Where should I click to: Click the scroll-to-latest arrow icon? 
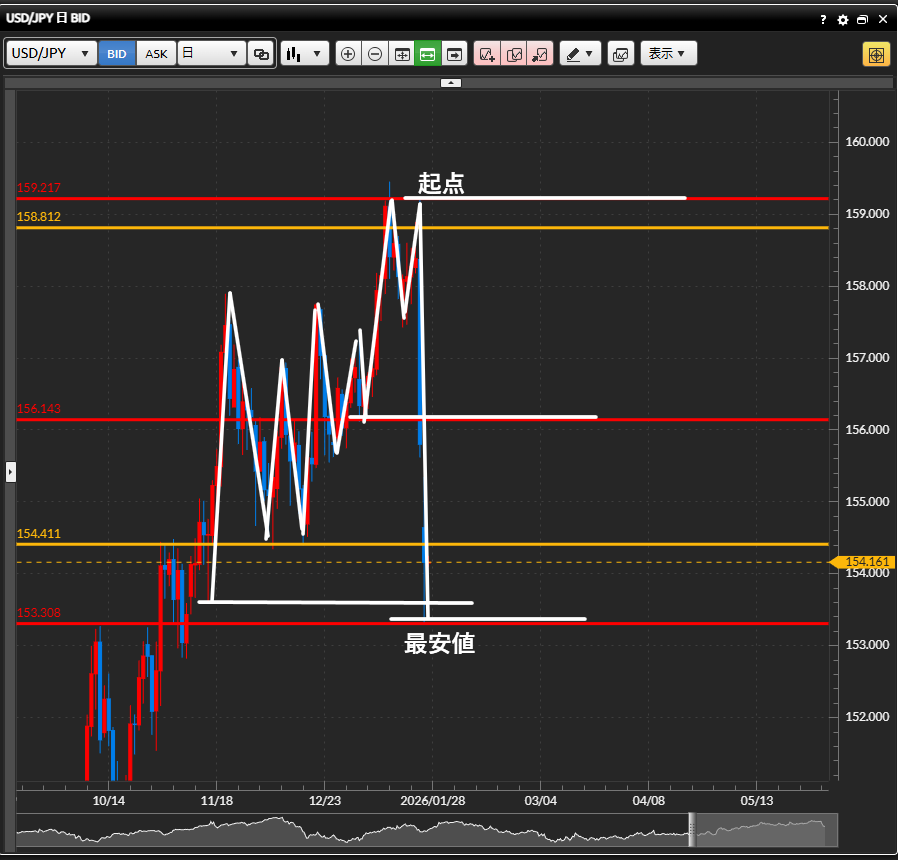[x=455, y=54]
